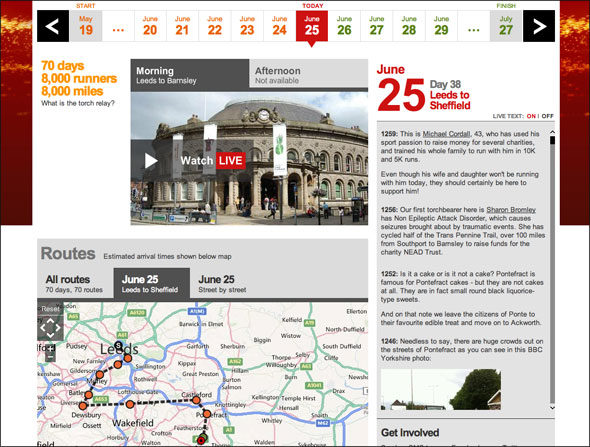This screenshot has height=447, width=590.
Task: Click the route marker near Wakefield
Action: [130, 404]
